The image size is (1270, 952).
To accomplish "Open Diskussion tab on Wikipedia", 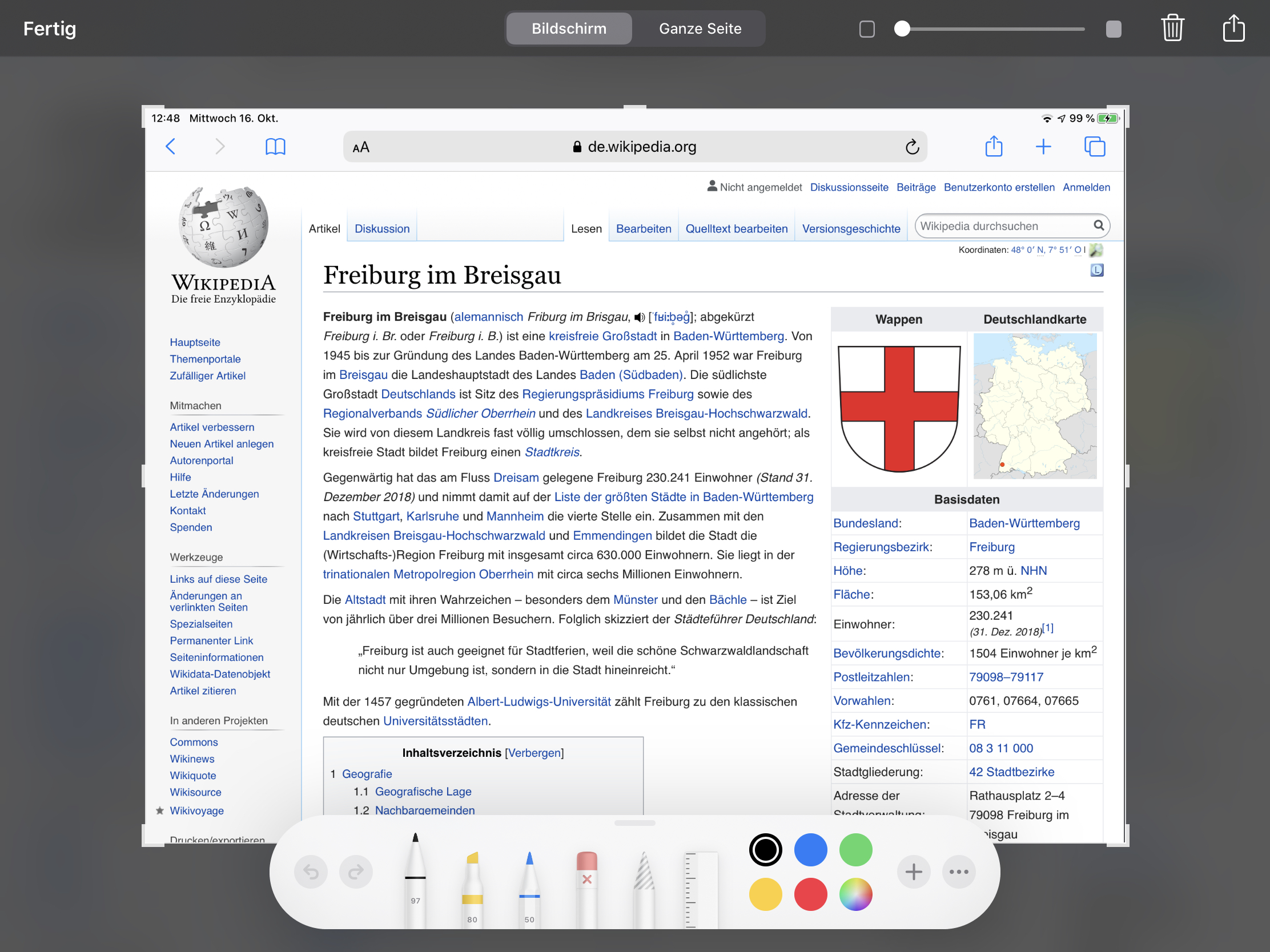I will (x=382, y=228).
